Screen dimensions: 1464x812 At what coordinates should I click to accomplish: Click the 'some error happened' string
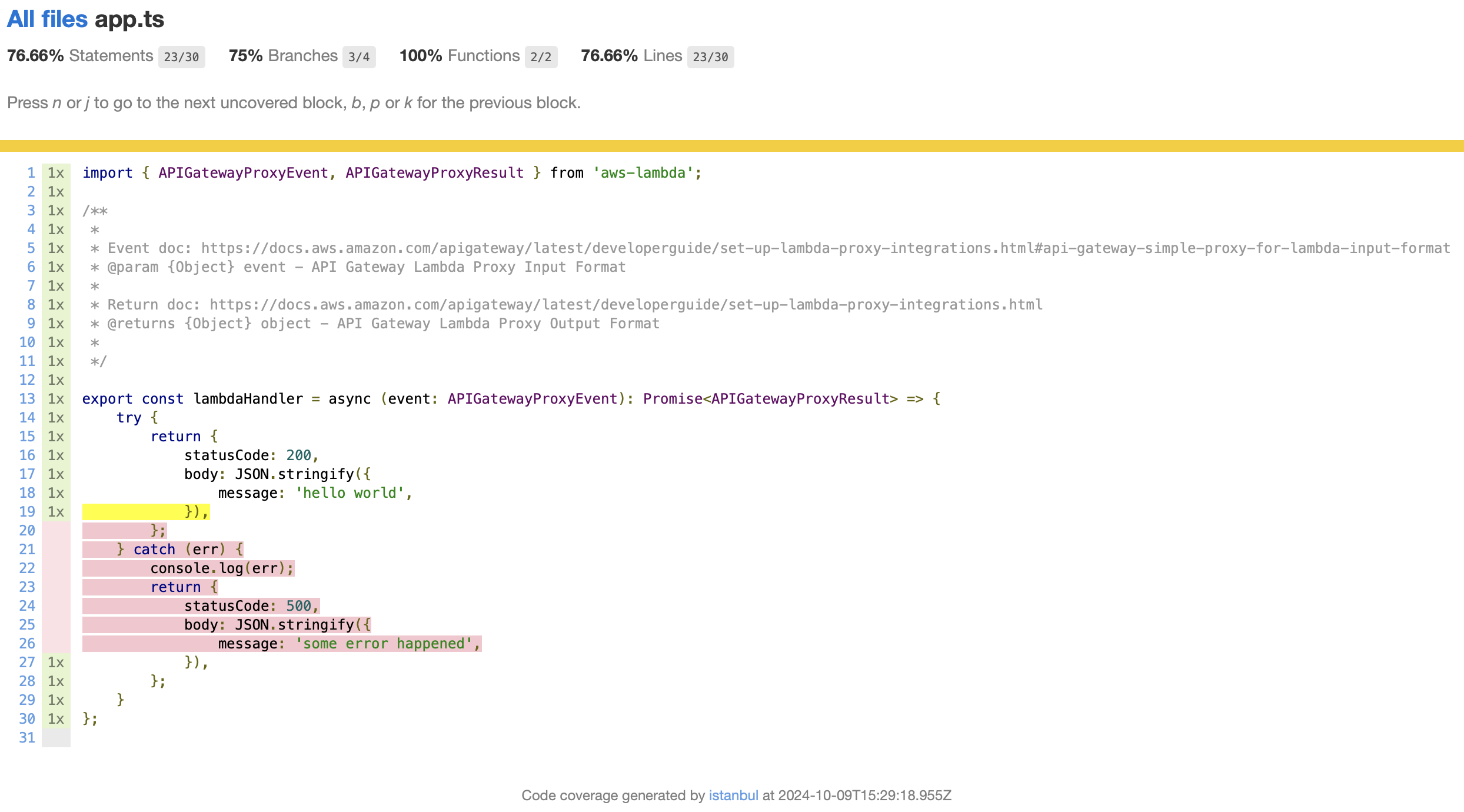tap(384, 644)
